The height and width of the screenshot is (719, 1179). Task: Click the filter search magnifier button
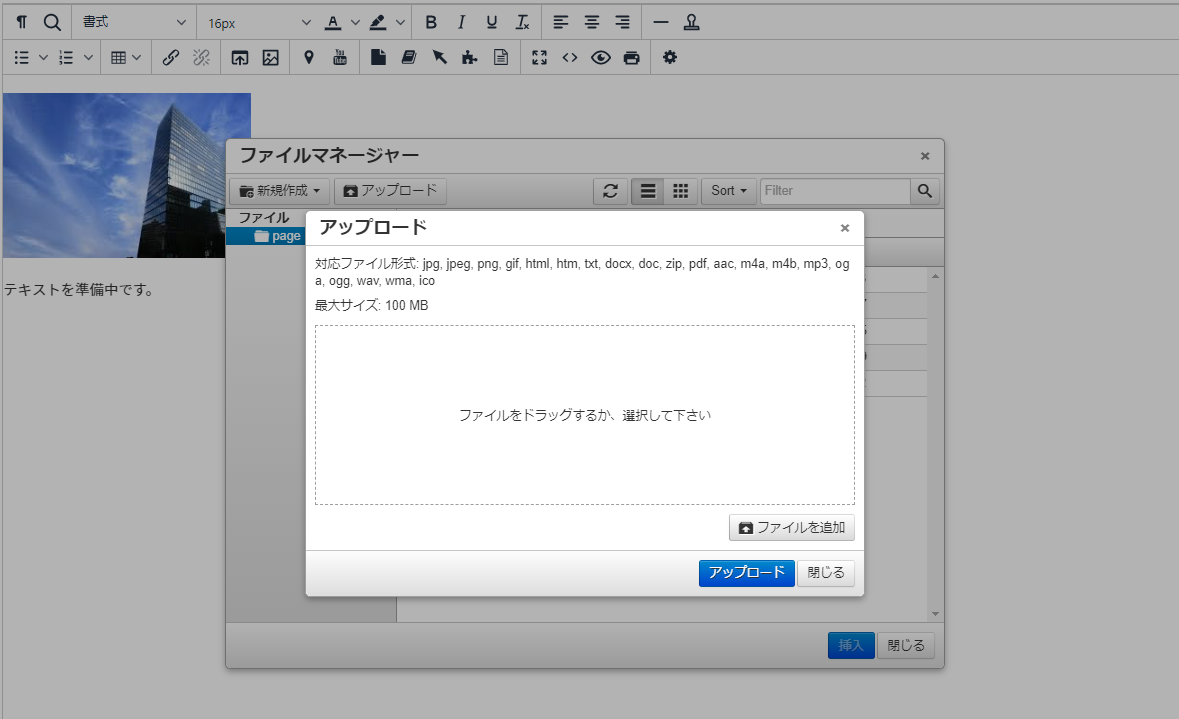925,191
